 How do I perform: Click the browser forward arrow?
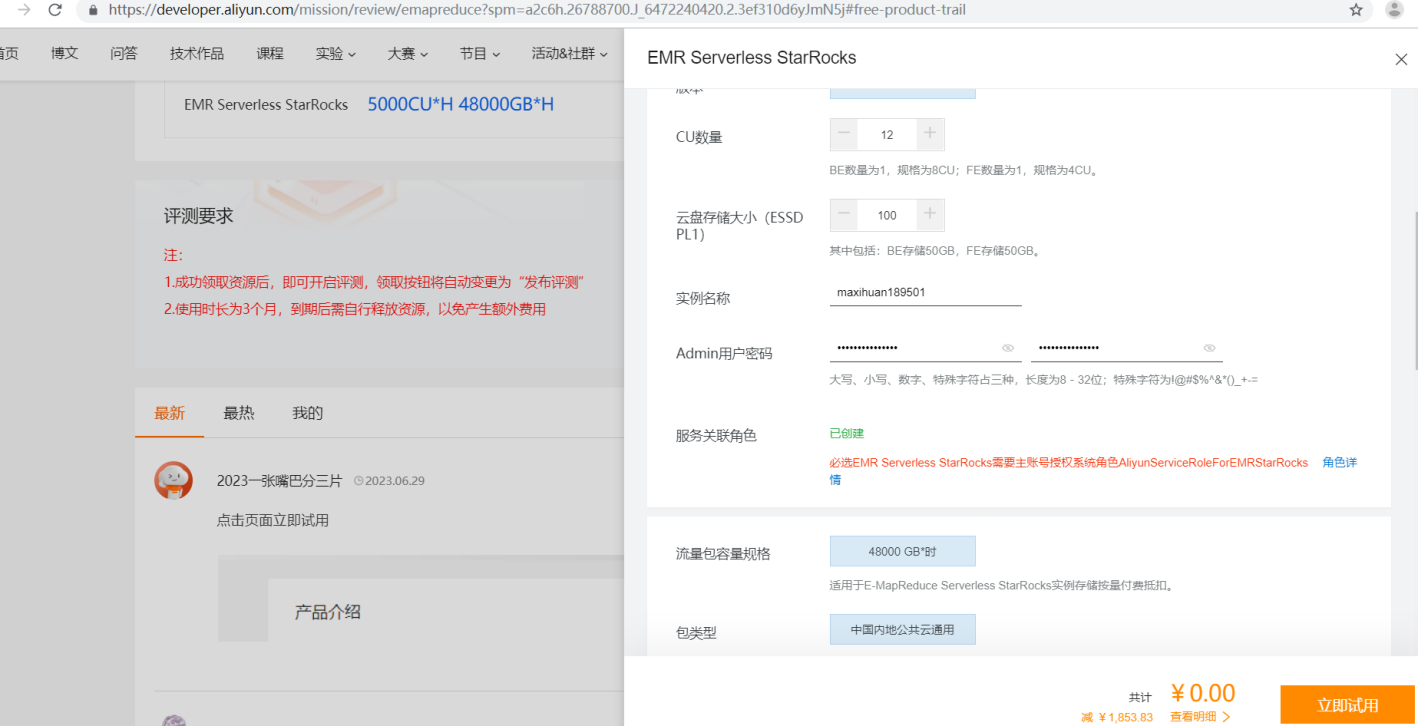25,10
